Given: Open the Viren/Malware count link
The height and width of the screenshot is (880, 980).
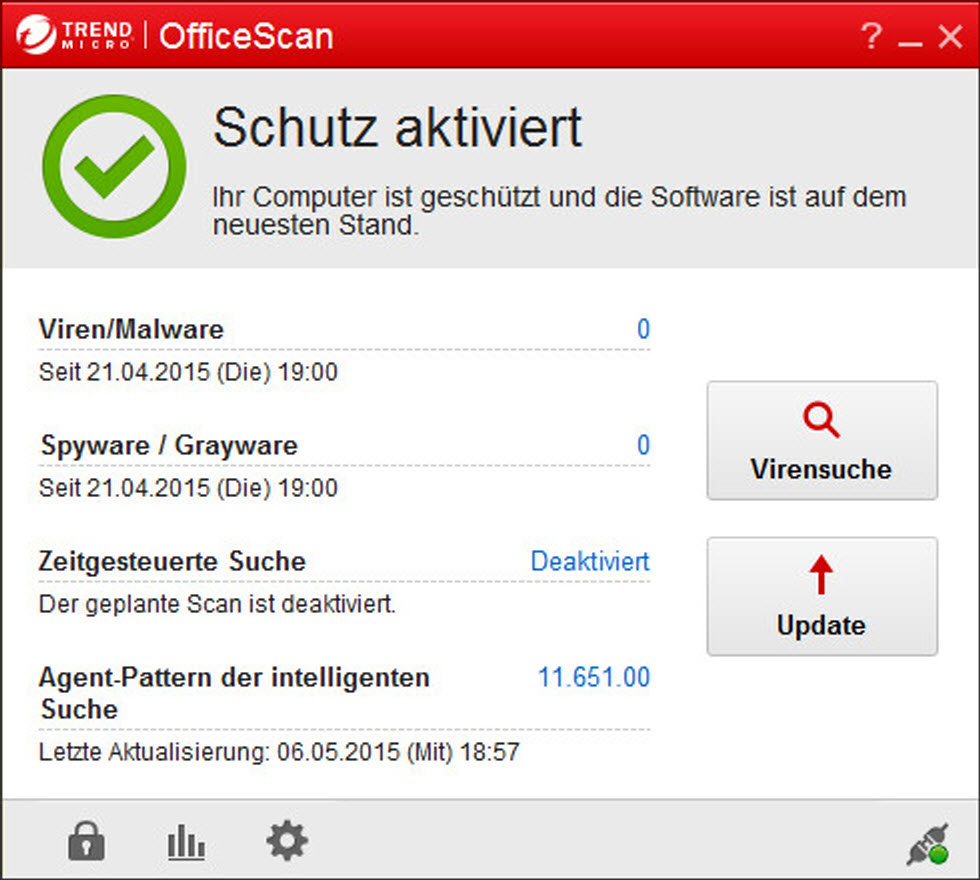Looking at the screenshot, I should tap(643, 329).
